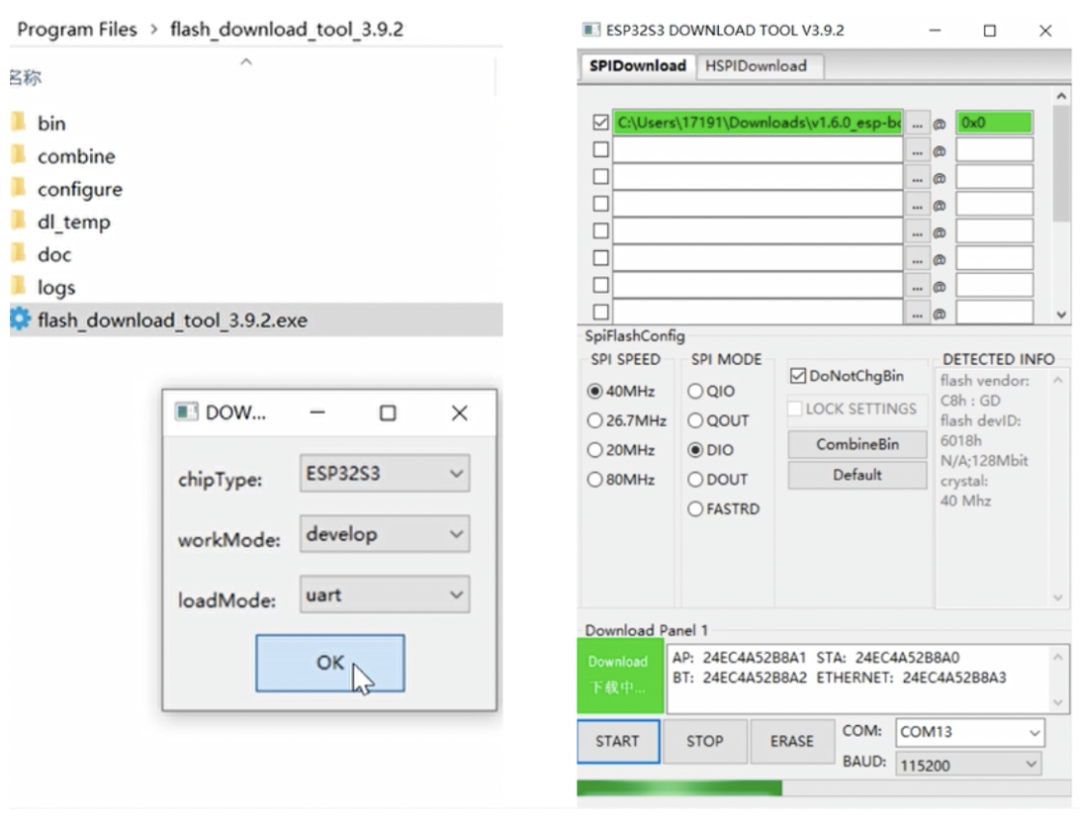The width and height of the screenshot is (1080, 821).
Task: Browse file for sixth firmware row
Action: (x=917, y=259)
